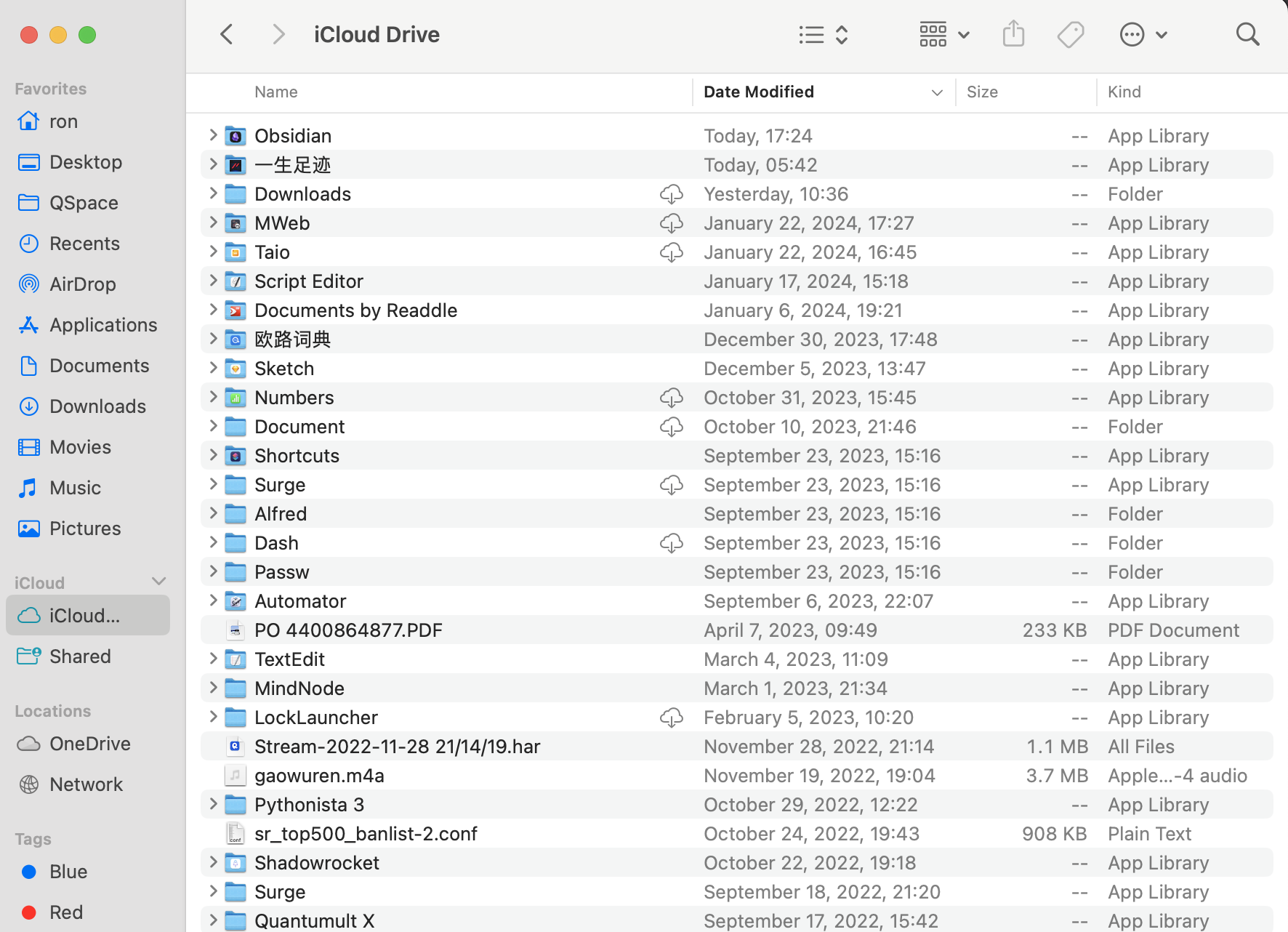The width and height of the screenshot is (1288, 932).
Task: Select the Alfred folder row
Action: pos(737,514)
